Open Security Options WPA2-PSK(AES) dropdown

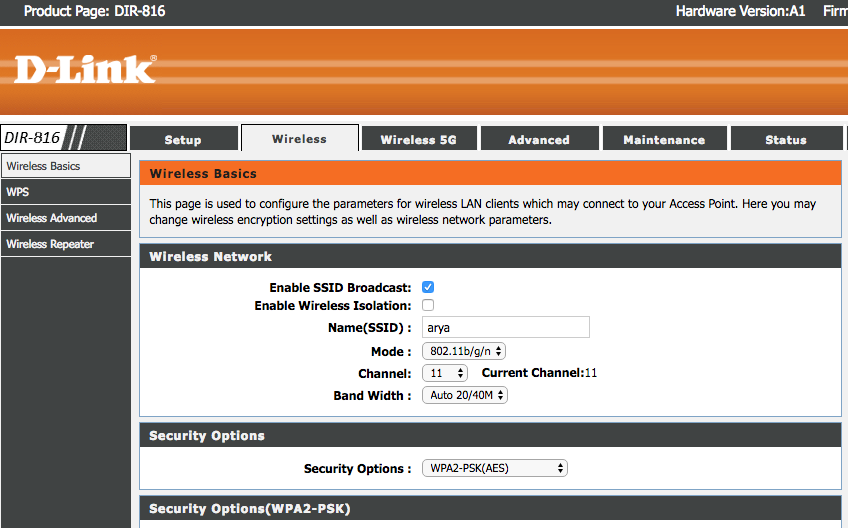494,468
